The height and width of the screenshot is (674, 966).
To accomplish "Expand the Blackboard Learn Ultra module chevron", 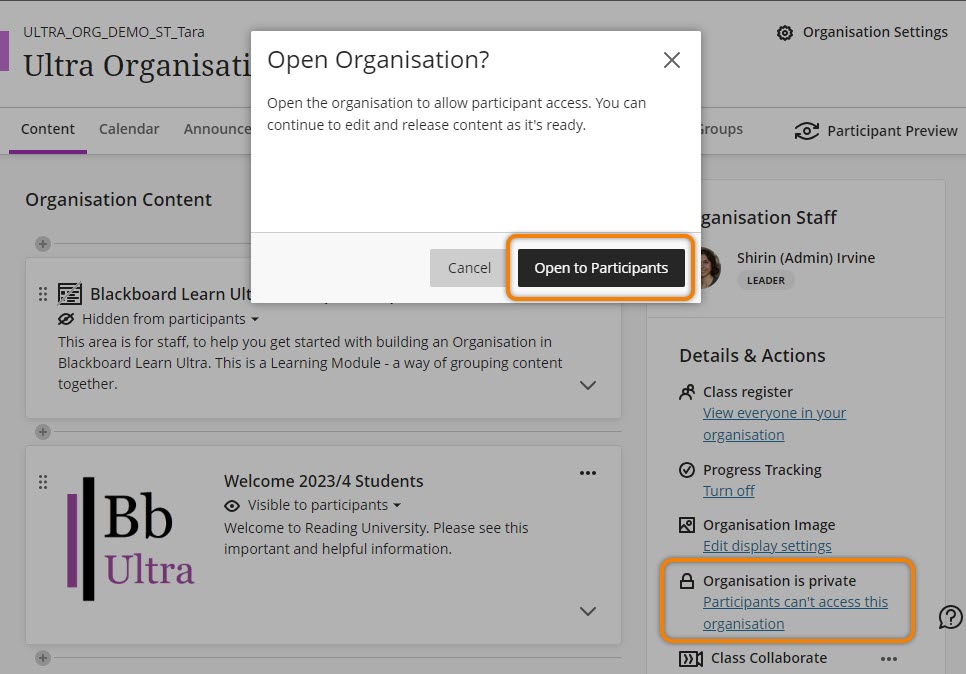I will [588, 385].
